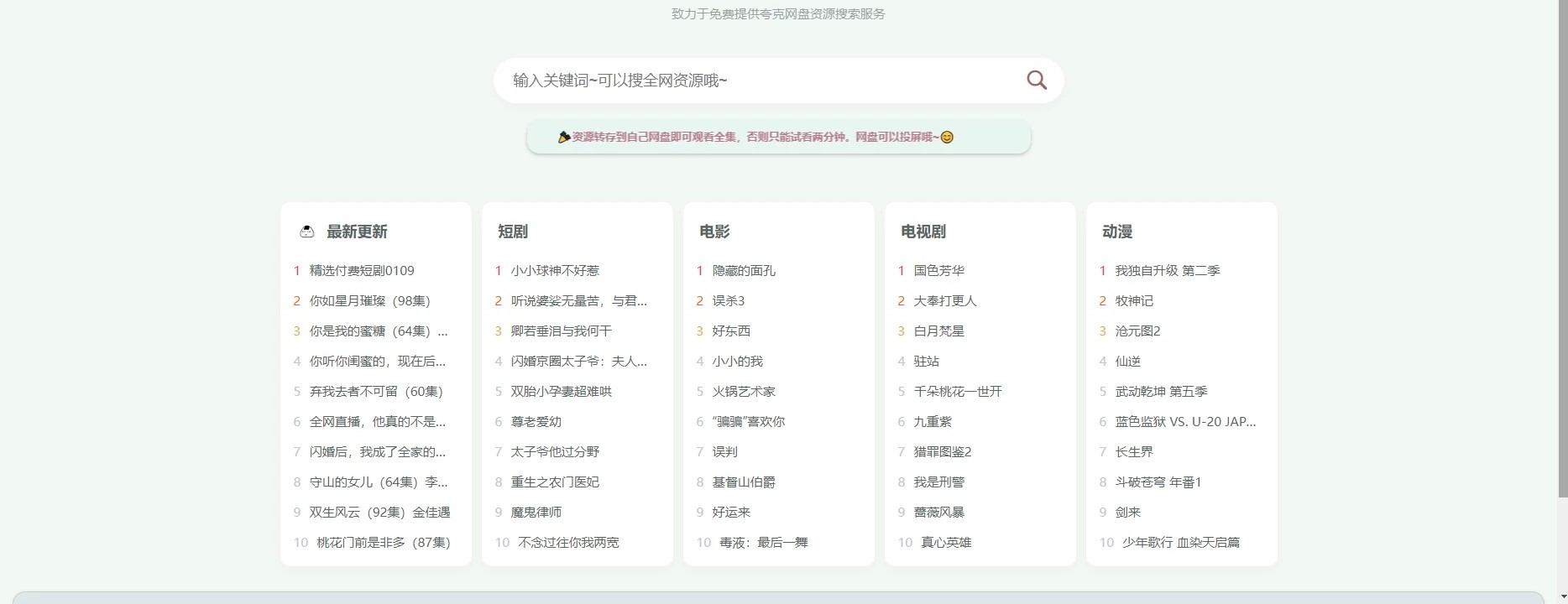Click the rice ball icon beside 最新更新
The width and height of the screenshot is (1568, 604).
pos(307,232)
